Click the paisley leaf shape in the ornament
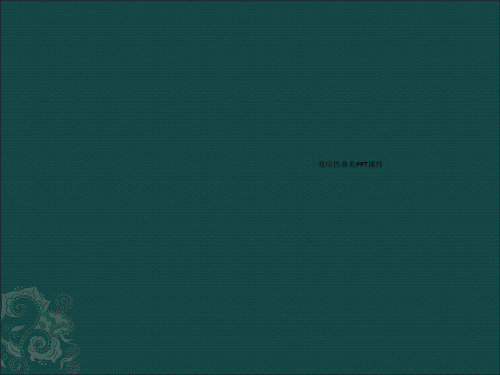 coord(18,328)
